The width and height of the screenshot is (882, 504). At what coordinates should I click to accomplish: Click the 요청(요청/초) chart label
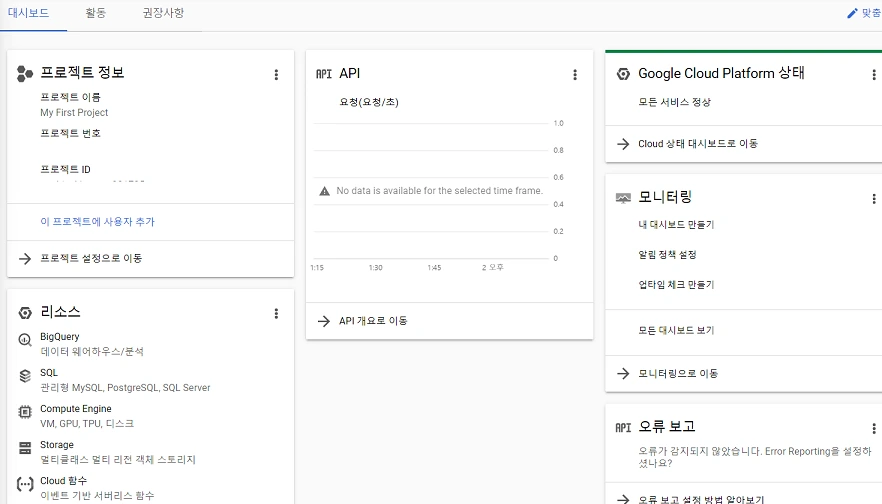tap(369, 102)
